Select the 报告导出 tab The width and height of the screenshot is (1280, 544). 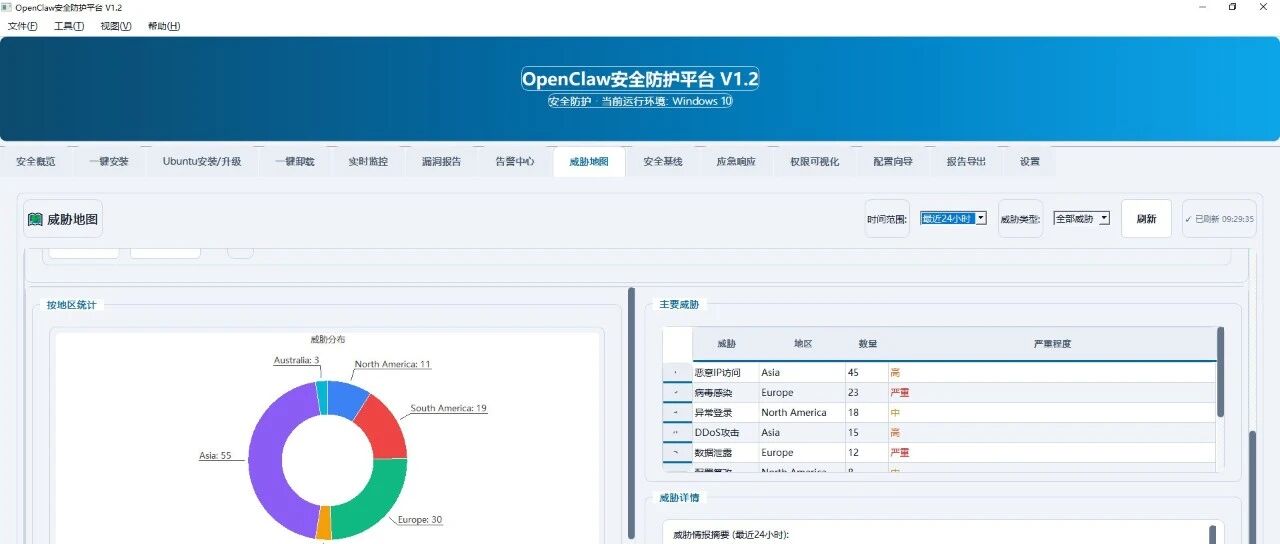tap(966, 161)
